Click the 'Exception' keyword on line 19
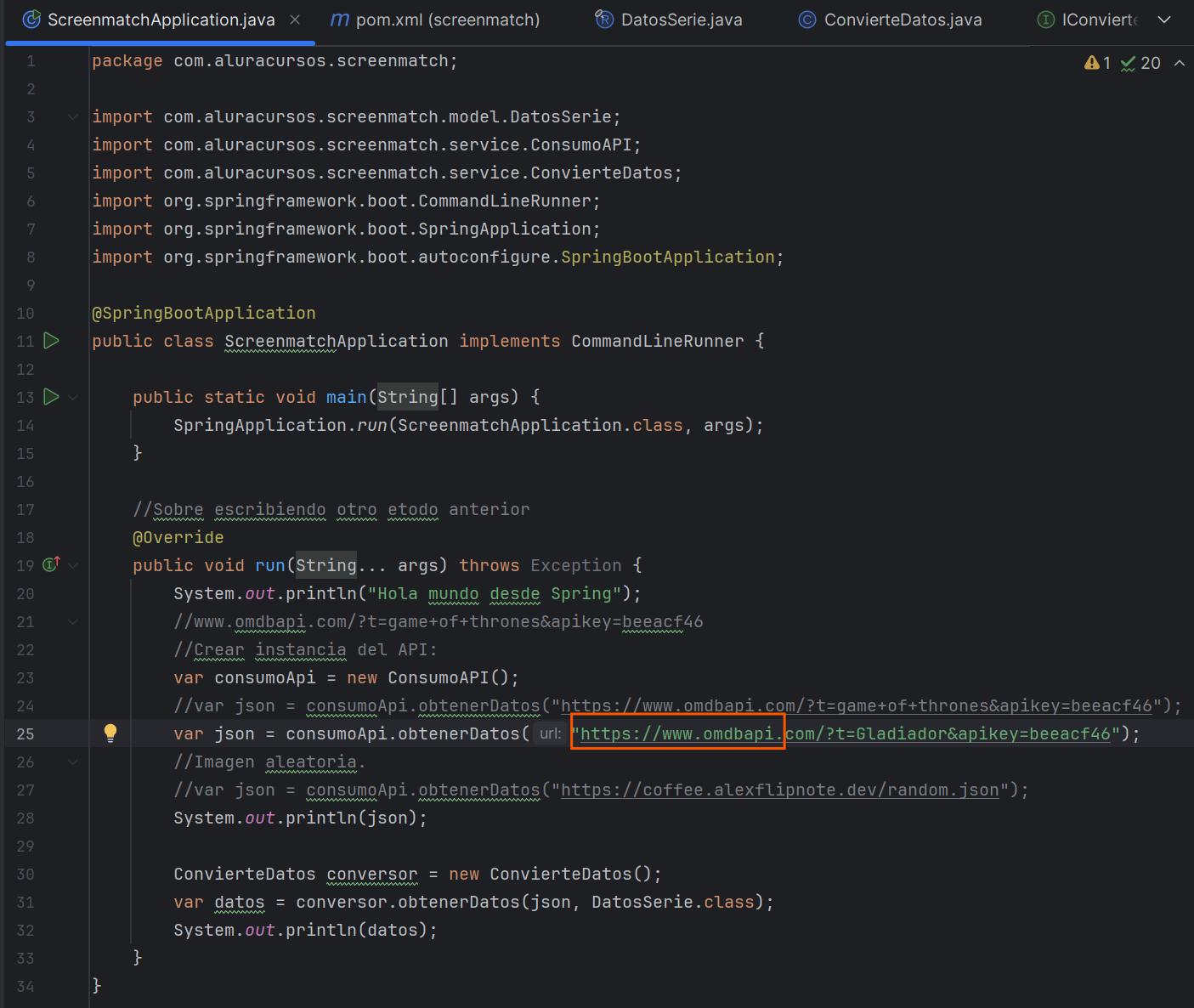1194x1008 pixels. (576, 565)
